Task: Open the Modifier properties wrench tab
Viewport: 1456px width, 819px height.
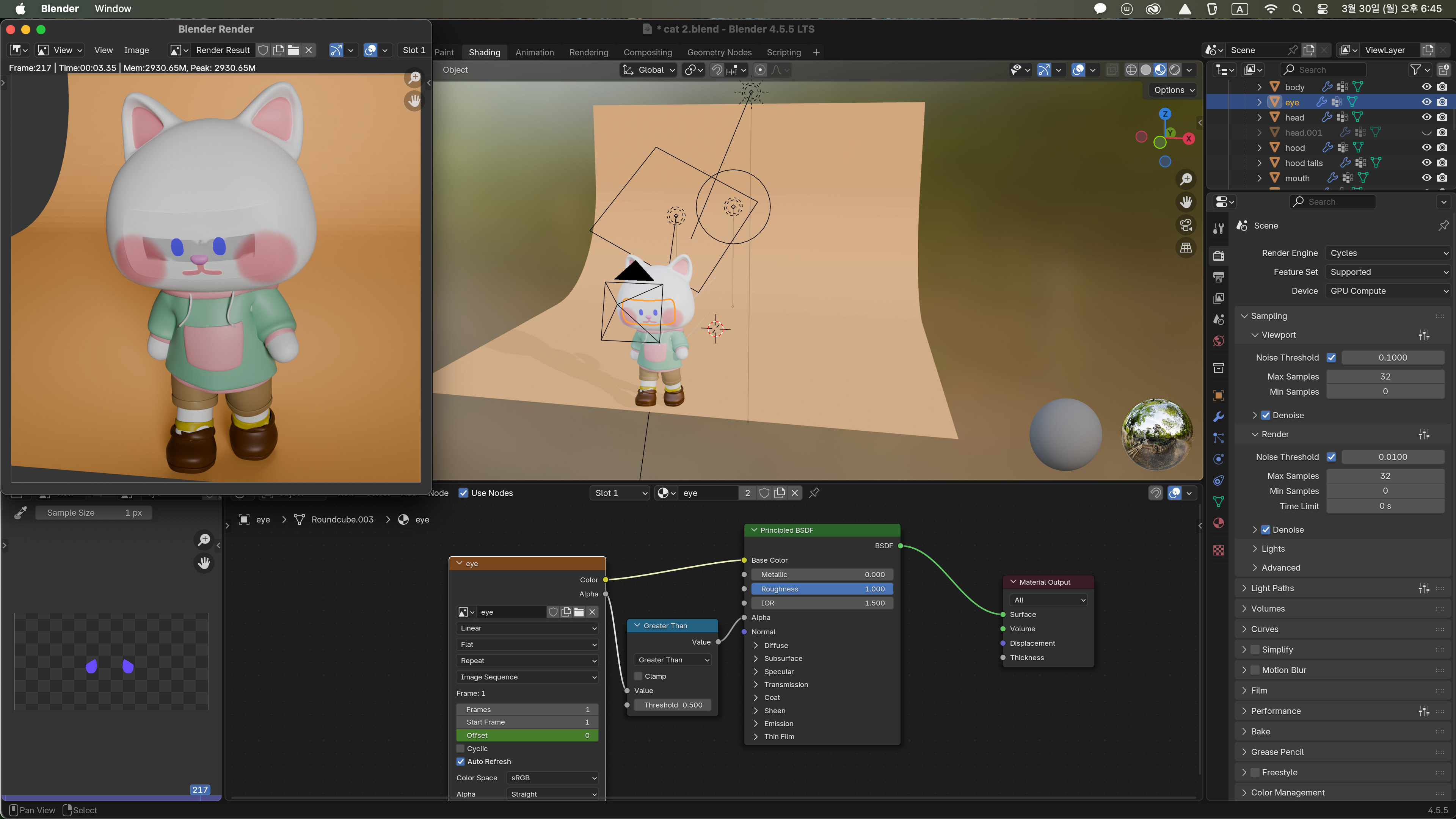Action: coord(1219,417)
